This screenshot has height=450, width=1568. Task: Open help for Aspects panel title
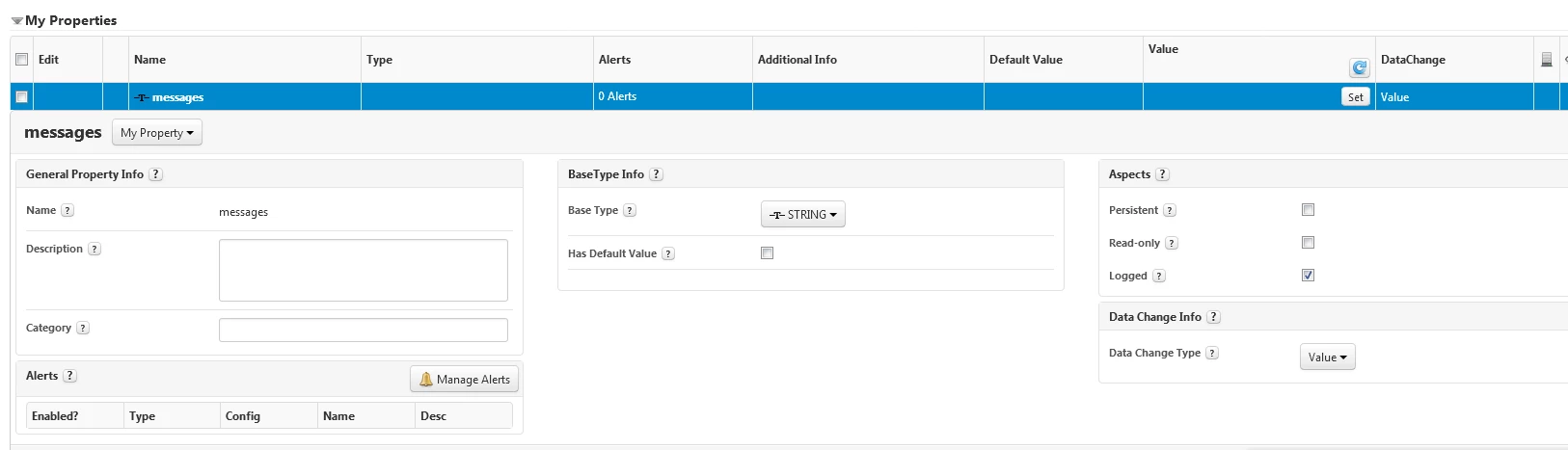coord(1162,174)
